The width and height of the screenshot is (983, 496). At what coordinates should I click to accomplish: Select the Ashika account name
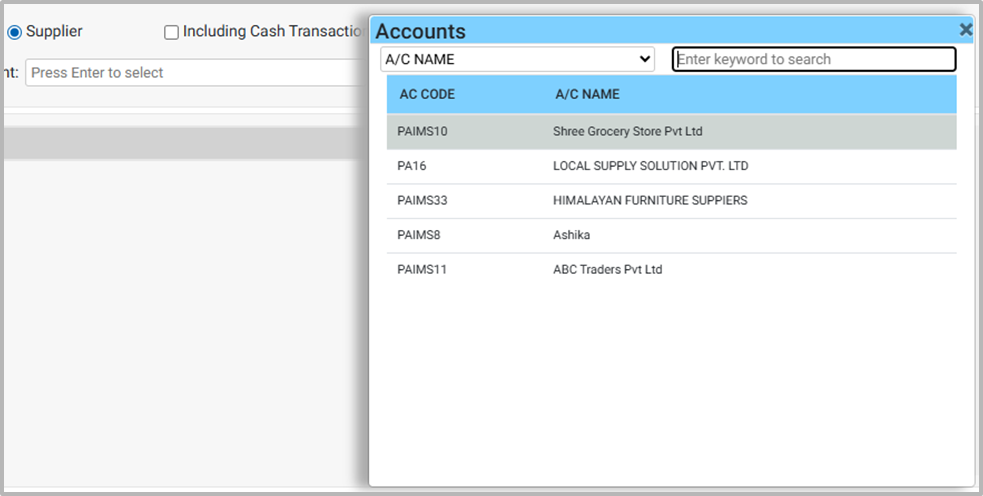(x=572, y=235)
